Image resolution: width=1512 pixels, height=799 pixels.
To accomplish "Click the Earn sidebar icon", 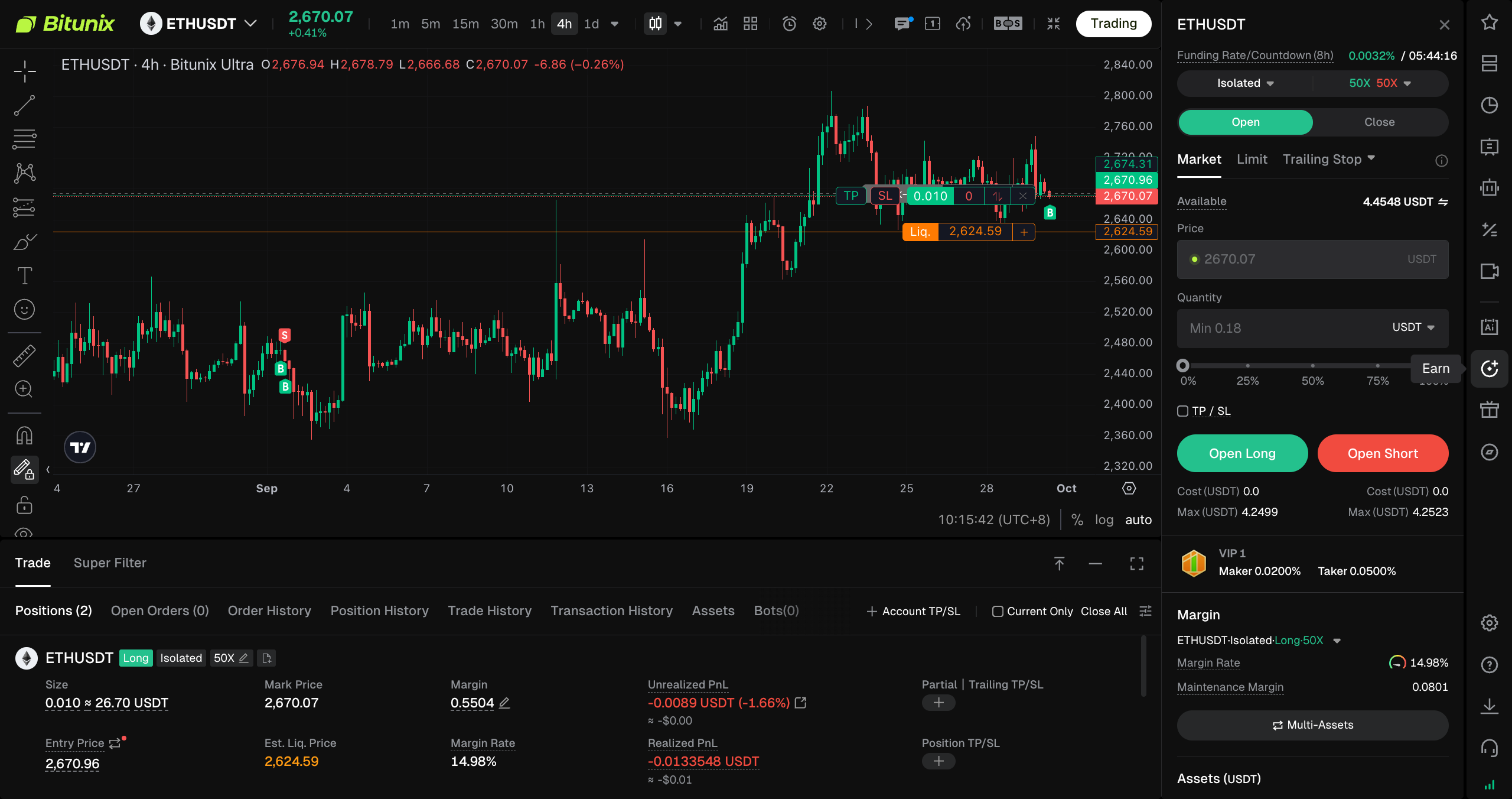I will tap(1489, 369).
